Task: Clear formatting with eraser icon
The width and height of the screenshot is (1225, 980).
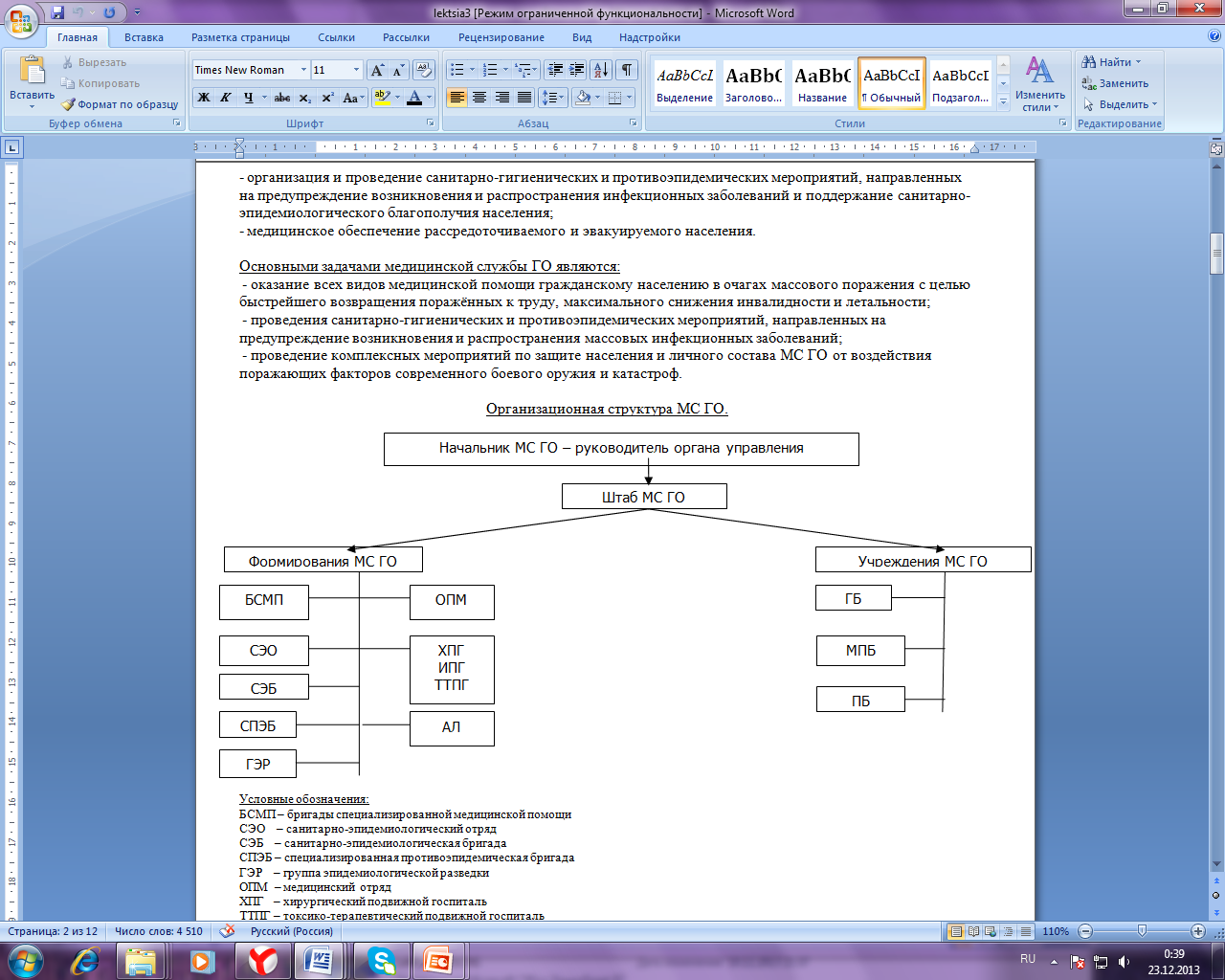Action: pyautogui.click(x=424, y=70)
